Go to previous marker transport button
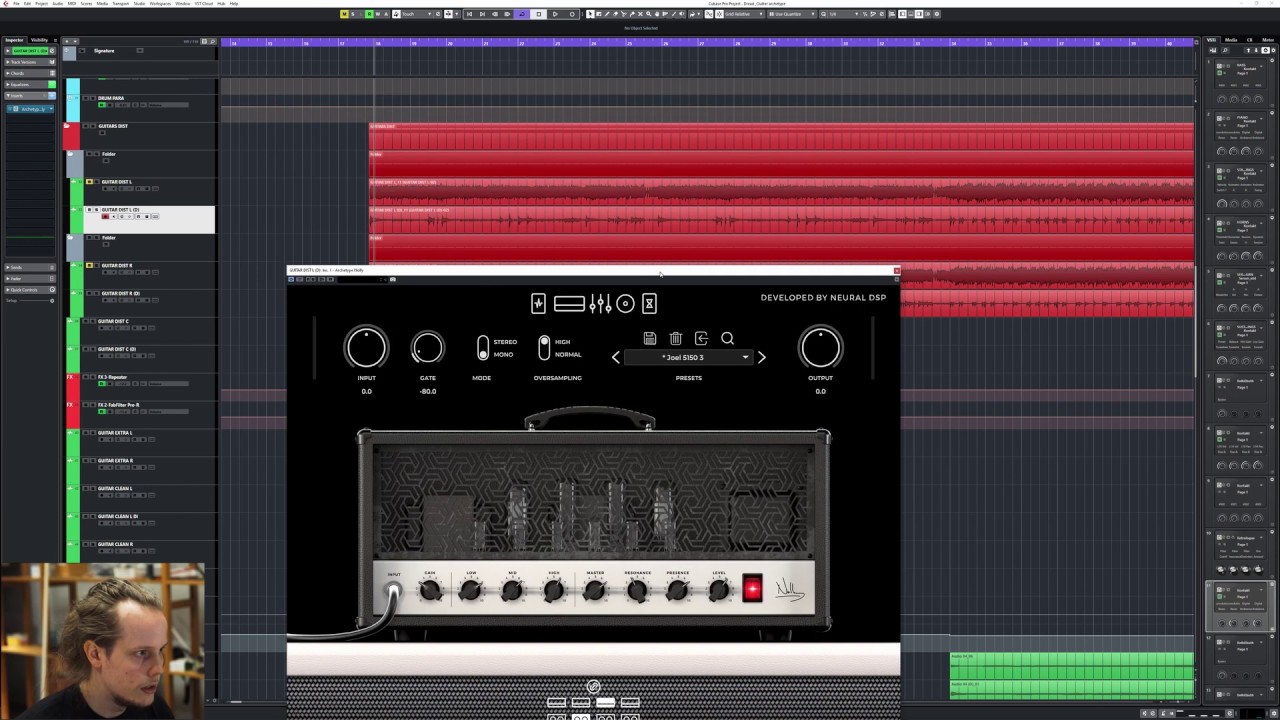 [x=469, y=14]
